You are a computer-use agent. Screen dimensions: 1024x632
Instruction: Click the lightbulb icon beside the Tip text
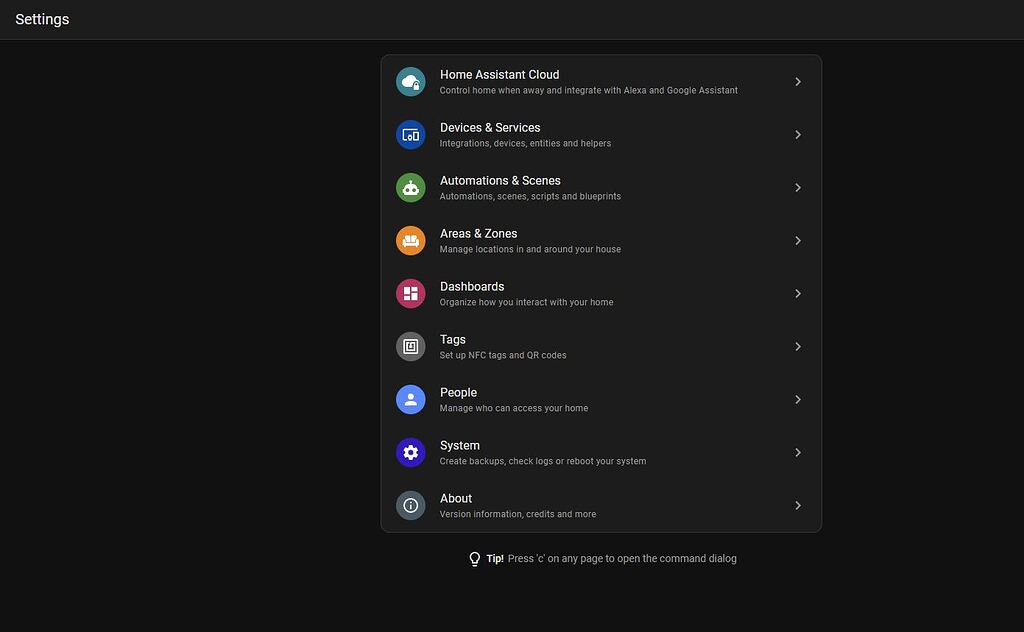474,558
